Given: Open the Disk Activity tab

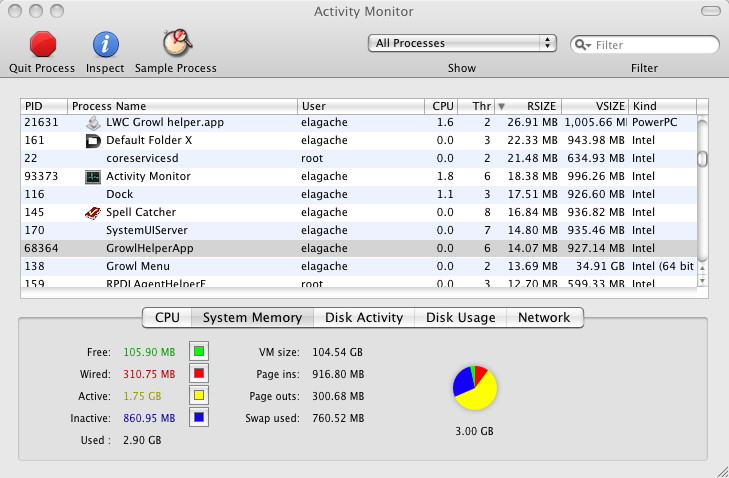Looking at the screenshot, I should 364,318.
